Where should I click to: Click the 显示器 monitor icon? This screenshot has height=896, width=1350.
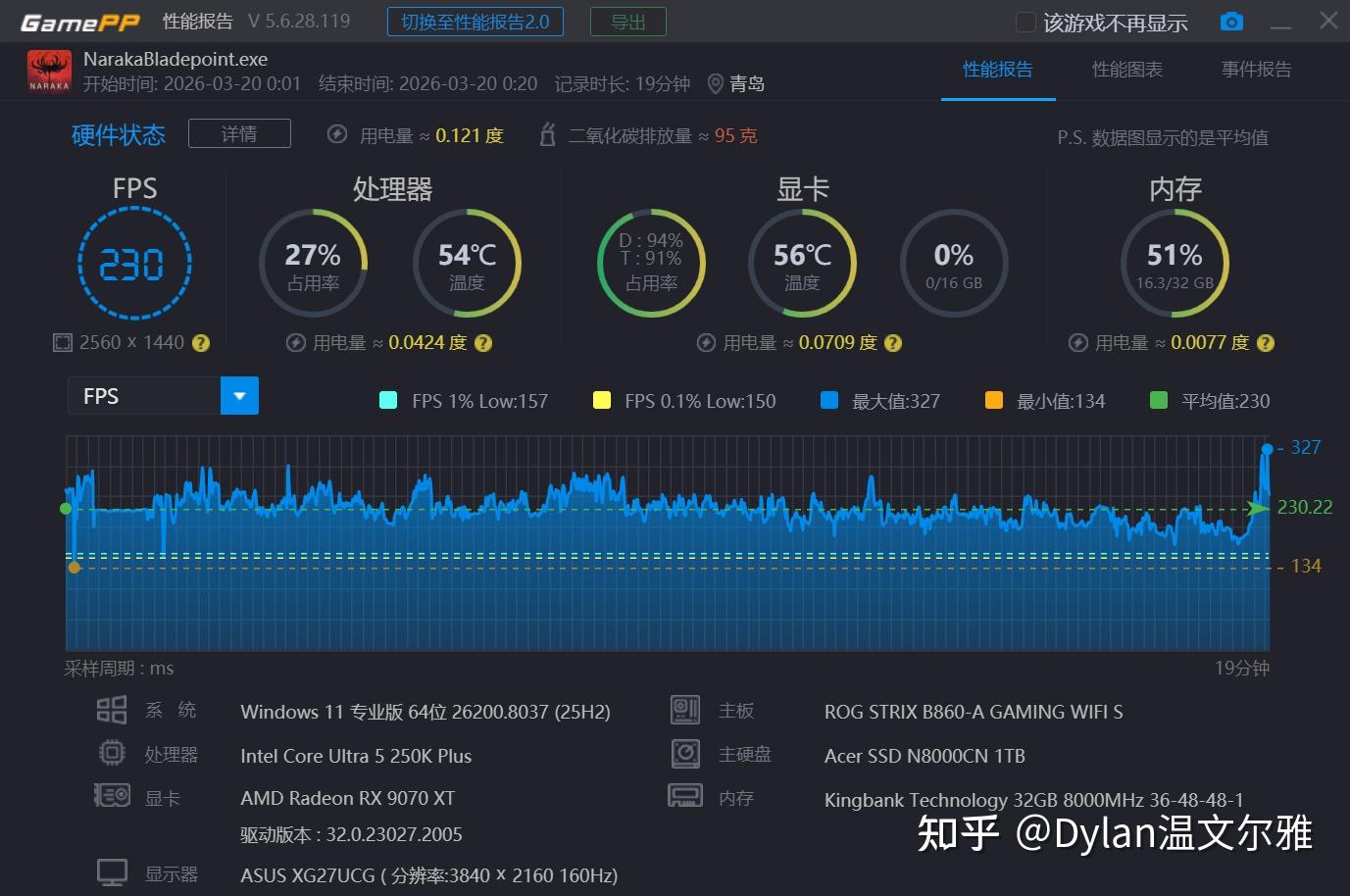[112, 871]
